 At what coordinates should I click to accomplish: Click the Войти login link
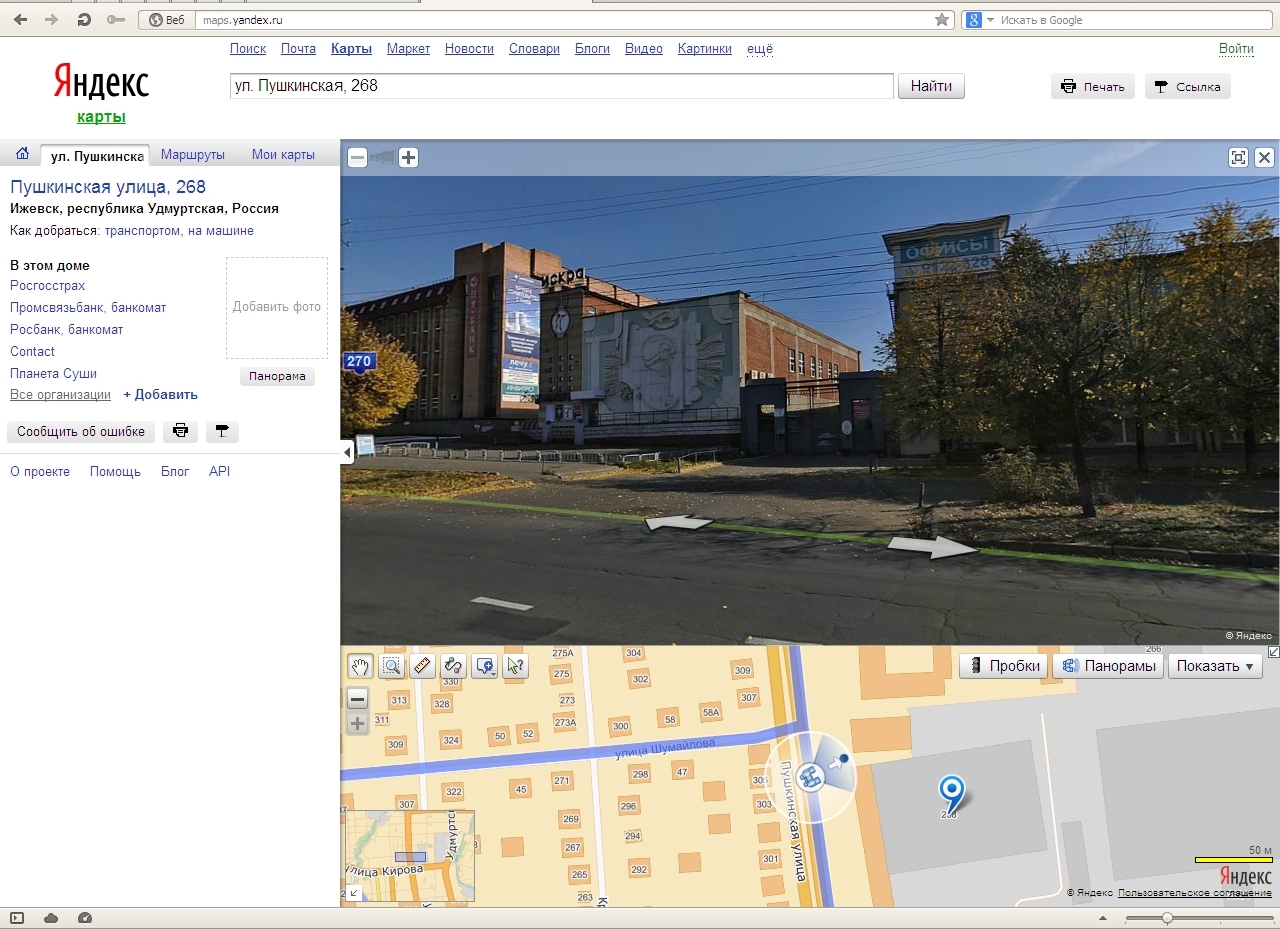click(x=1236, y=49)
